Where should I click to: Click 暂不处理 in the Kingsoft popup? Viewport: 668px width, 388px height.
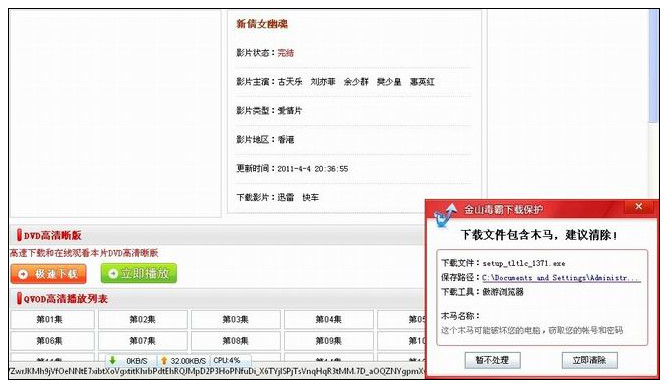(492, 360)
